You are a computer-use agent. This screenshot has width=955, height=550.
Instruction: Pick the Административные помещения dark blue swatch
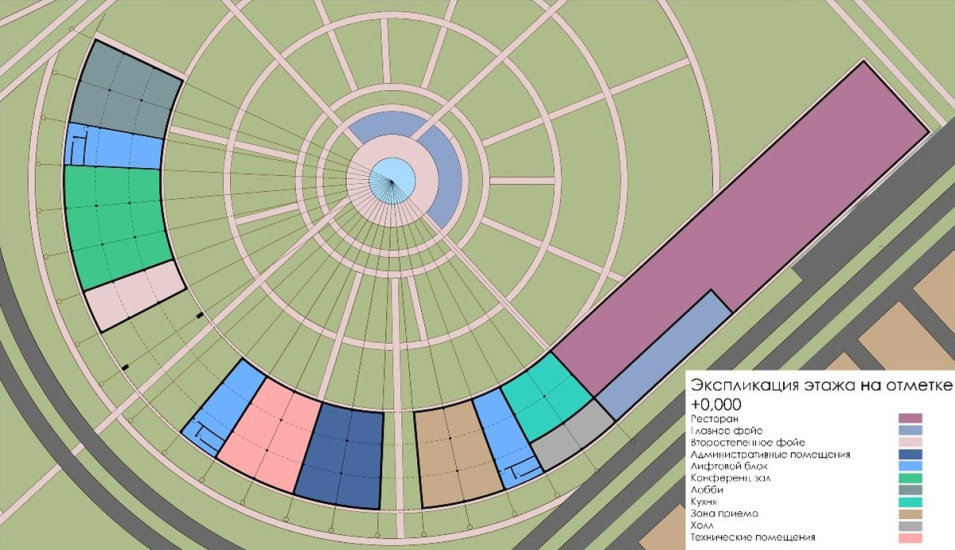pyautogui.click(x=911, y=454)
